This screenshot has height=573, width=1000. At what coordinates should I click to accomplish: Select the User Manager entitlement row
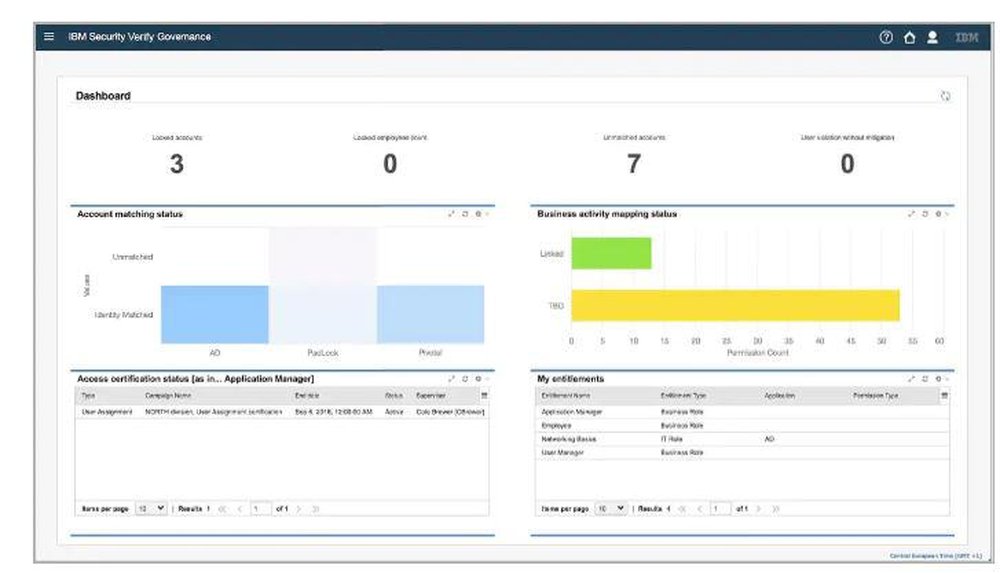tap(742, 452)
